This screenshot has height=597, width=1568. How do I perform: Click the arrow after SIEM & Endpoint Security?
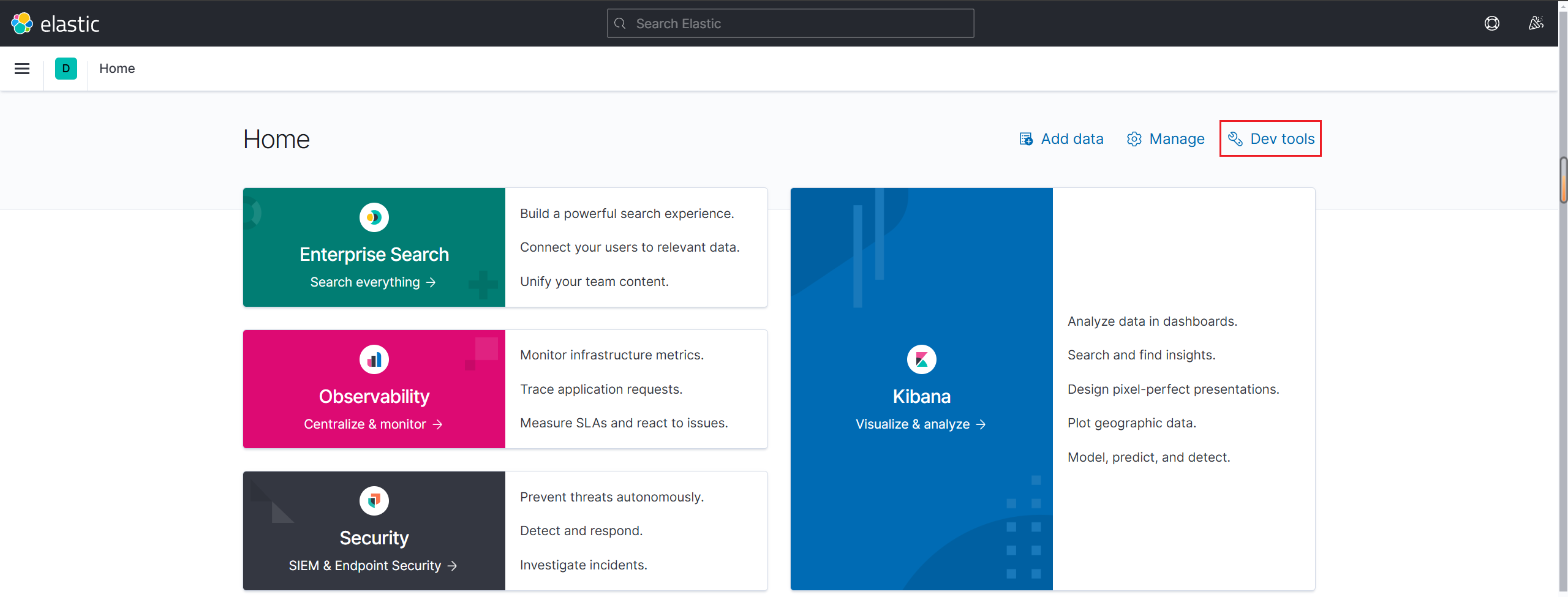(x=452, y=566)
